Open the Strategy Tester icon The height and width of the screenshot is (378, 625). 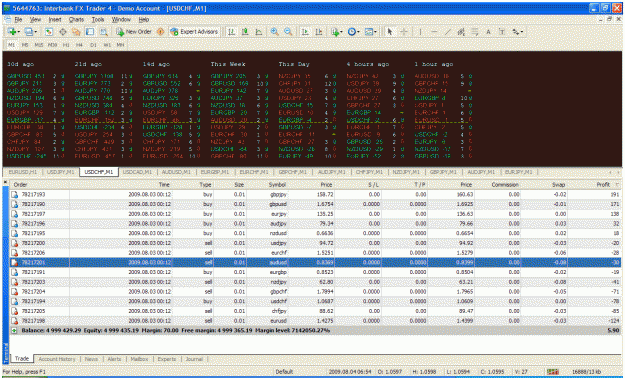pos(104,32)
